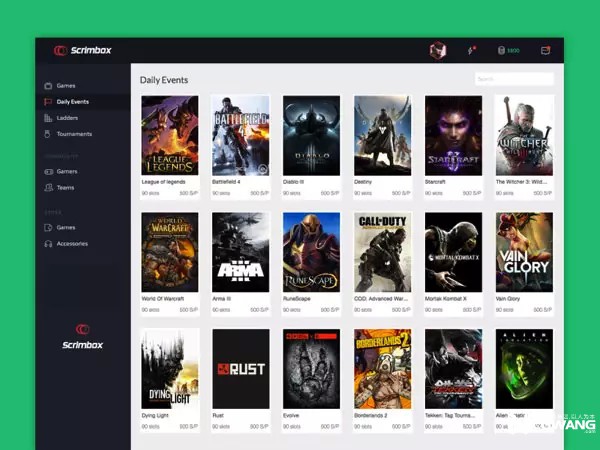Screen dimensions: 600x450
Task: Open the Tekken Tag Tournament cover
Action: pos(453,369)
